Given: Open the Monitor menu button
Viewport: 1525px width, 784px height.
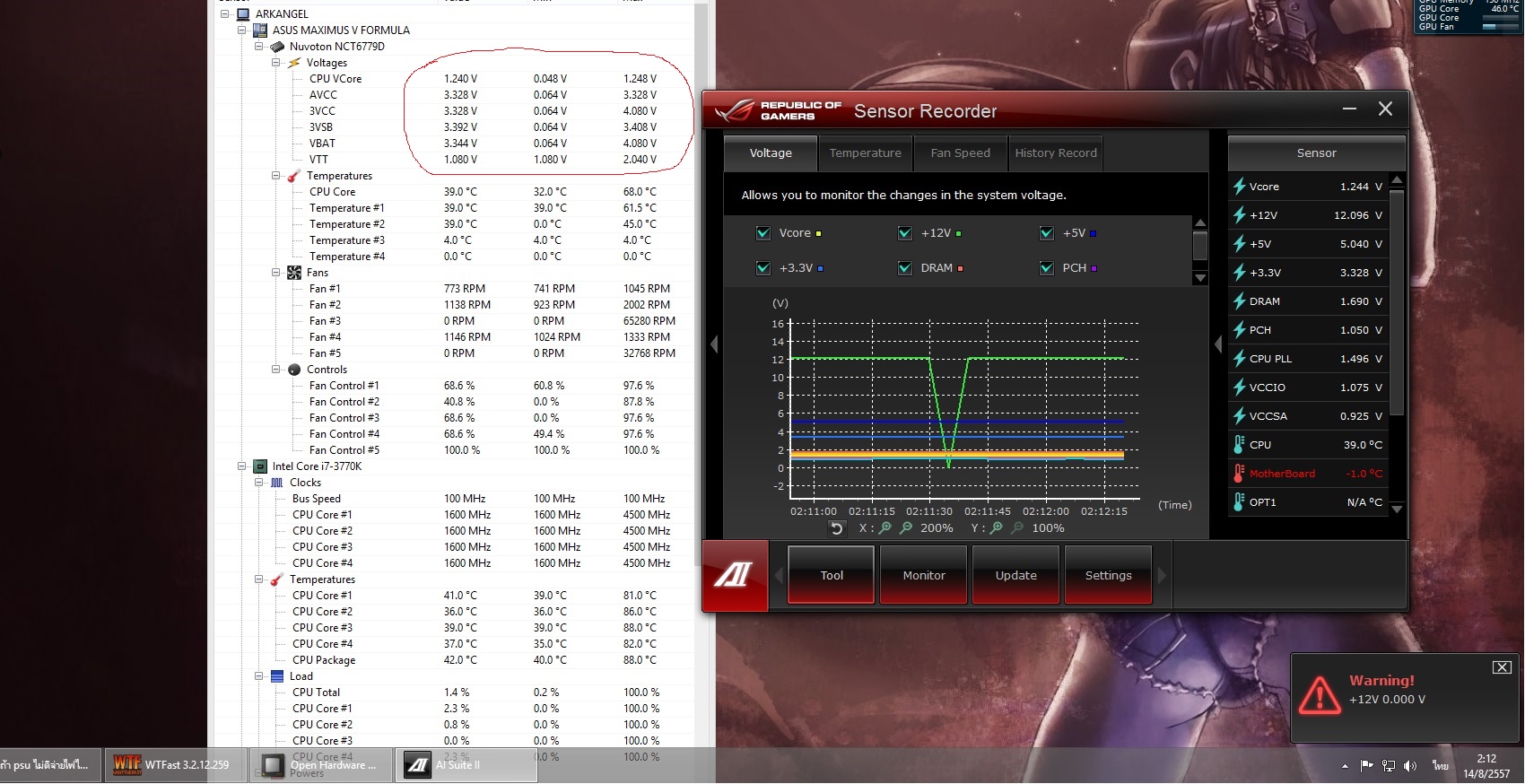Looking at the screenshot, I should (x=924, y=575).
